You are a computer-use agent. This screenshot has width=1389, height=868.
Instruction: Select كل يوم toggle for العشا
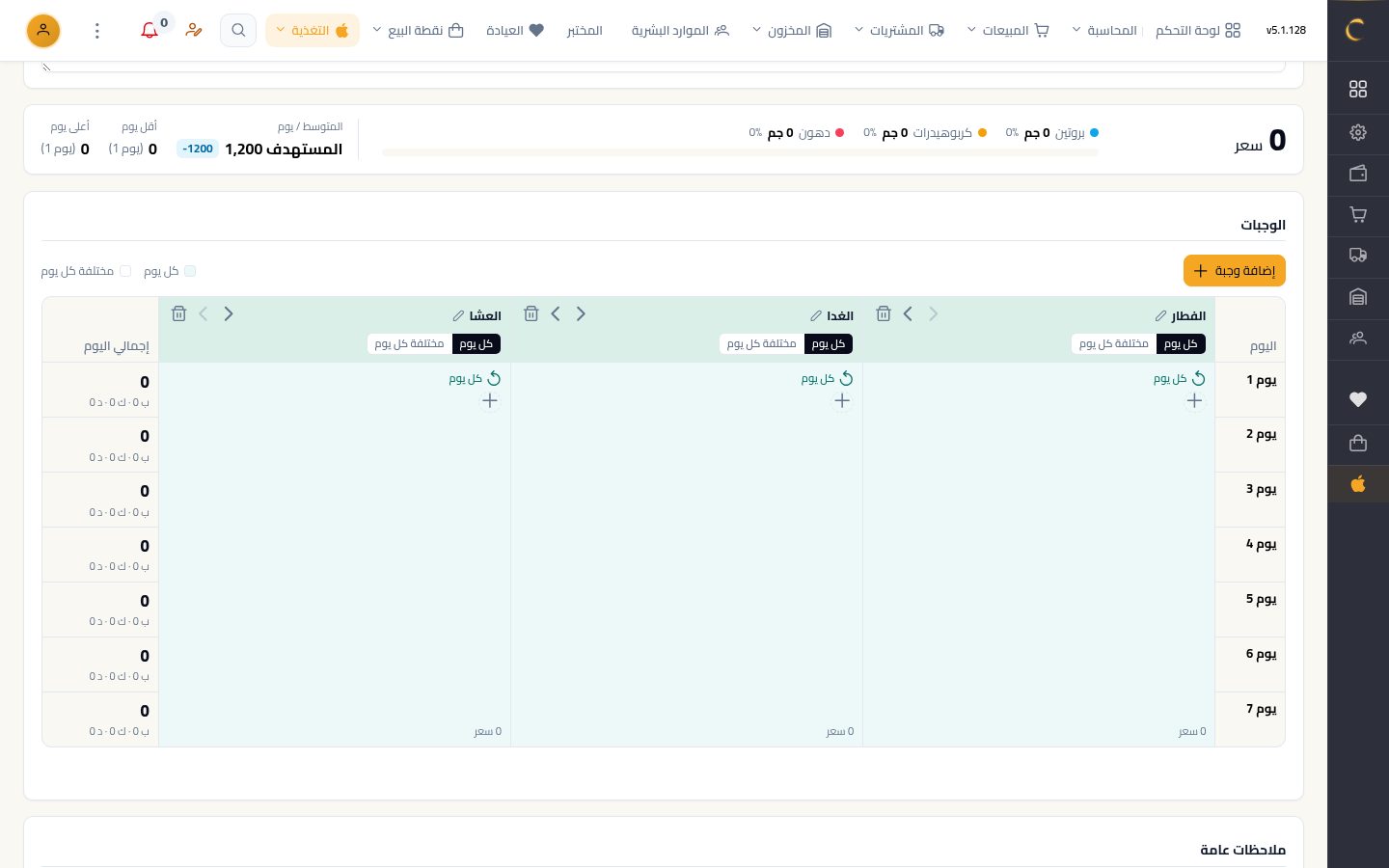[x=476, y=343]
